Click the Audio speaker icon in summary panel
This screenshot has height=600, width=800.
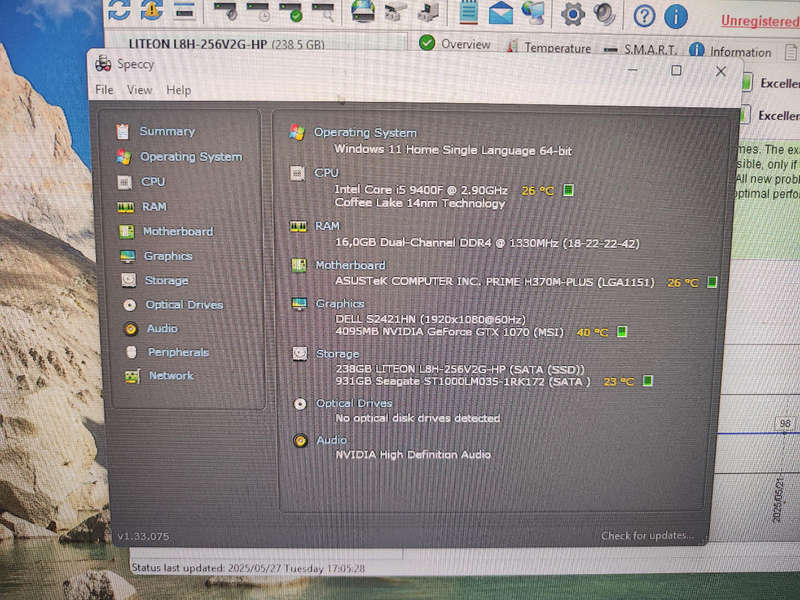point(301,440)
